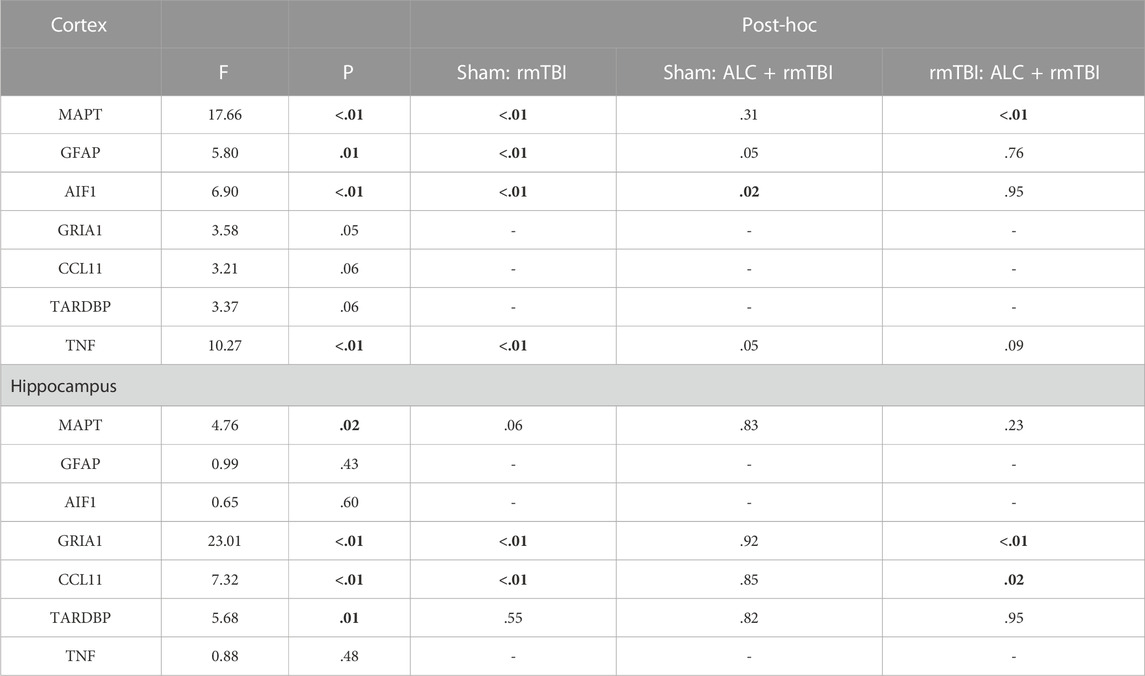1145x676 pixels.
Task: Click the F column header
Action: pos(223,72)
